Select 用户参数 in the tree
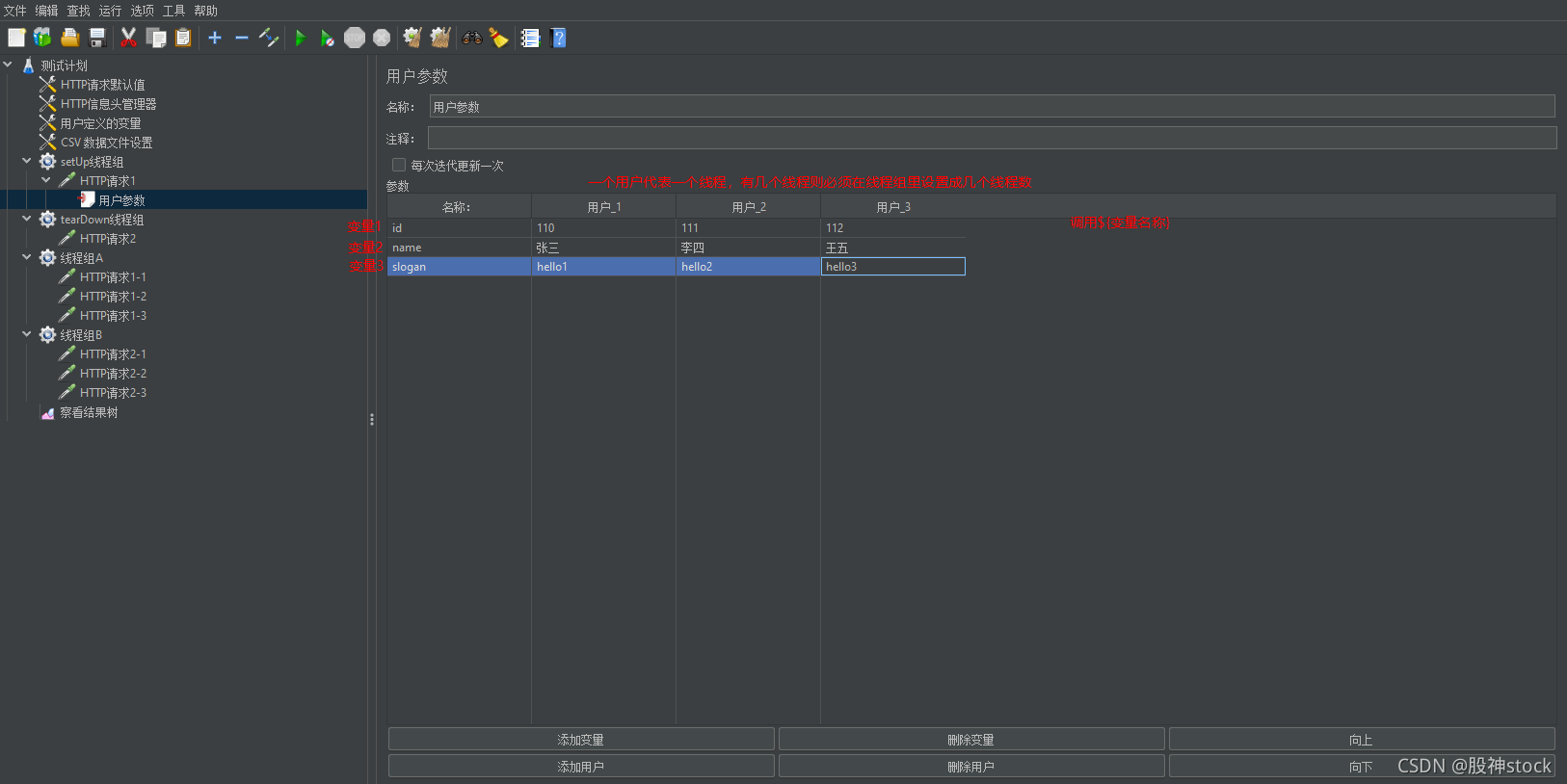Viewport: 1567px width, 784px height. click(x=121, y=200)
